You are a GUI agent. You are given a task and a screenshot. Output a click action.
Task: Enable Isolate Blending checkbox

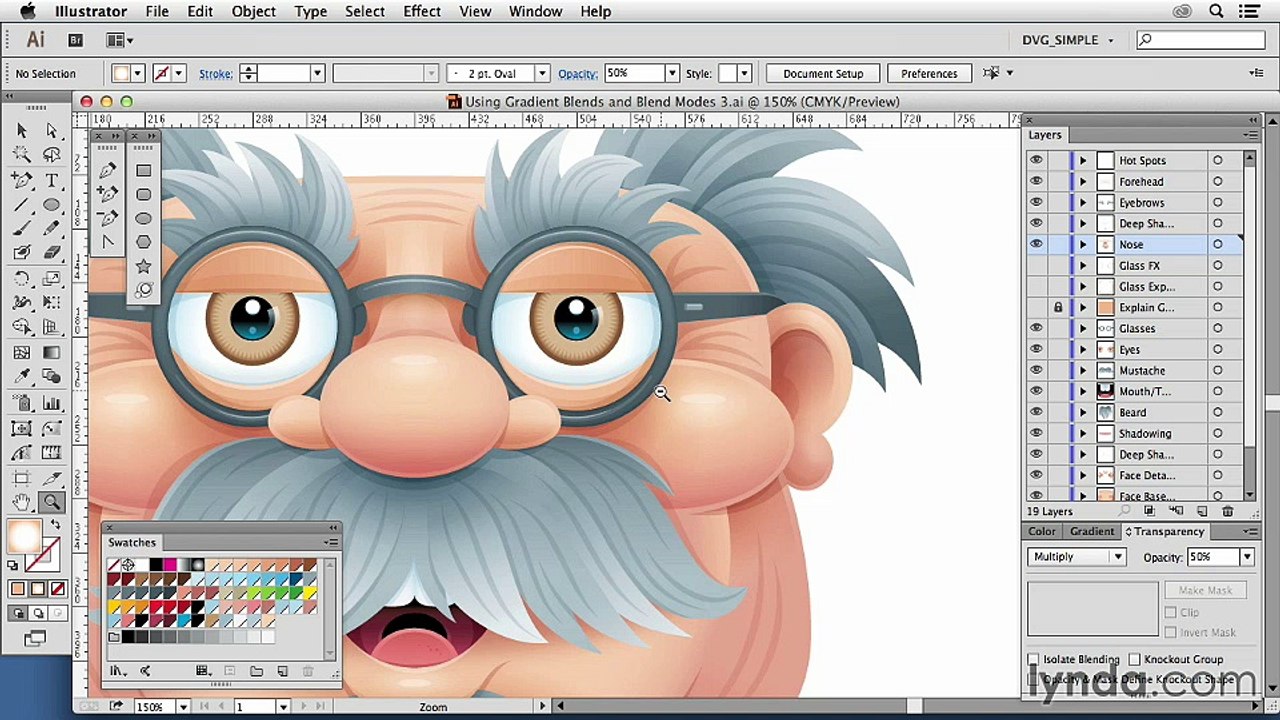1034,659
